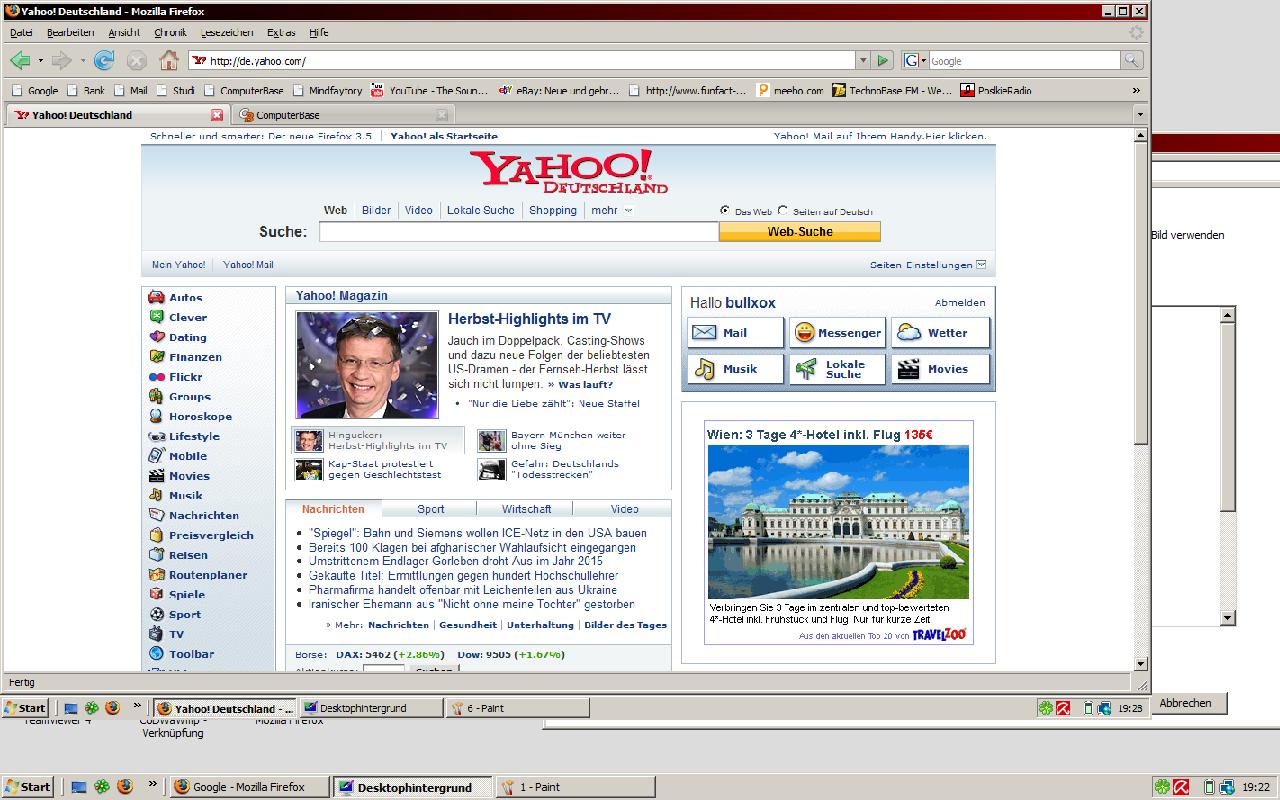Click the Toolbar icon in Yahoo sidebar

pos(156,654)
